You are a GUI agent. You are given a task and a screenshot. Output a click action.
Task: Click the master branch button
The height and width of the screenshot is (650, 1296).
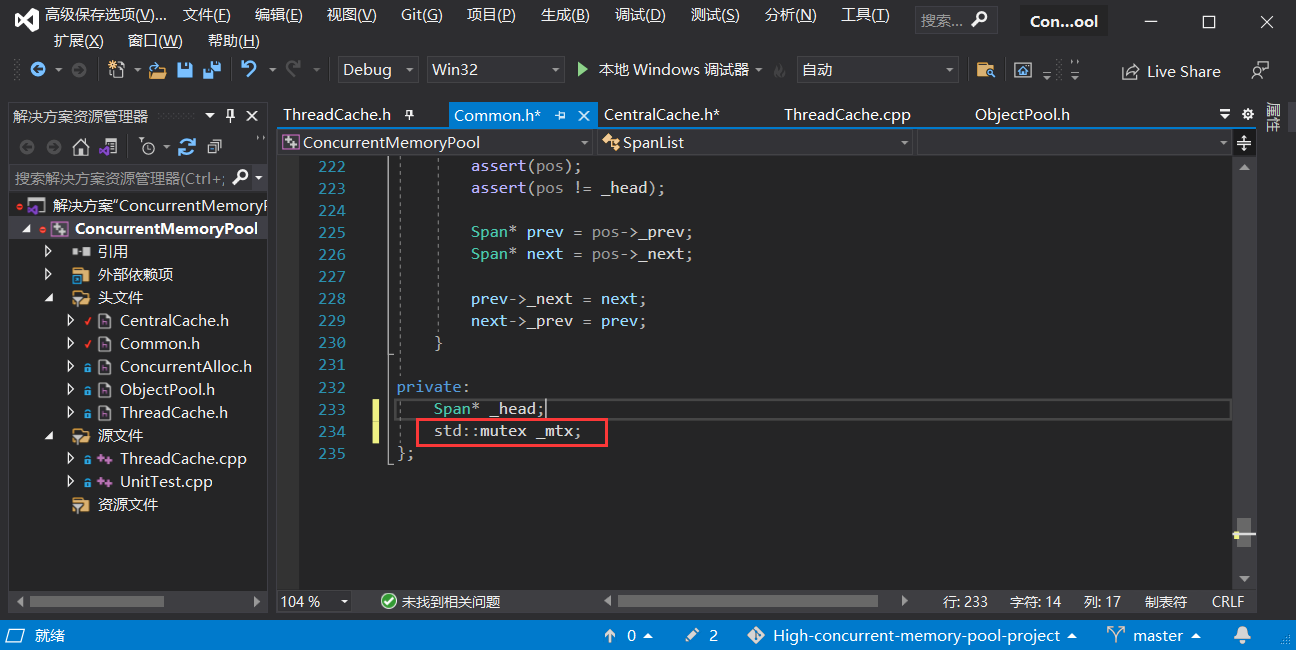tap(1154, 636)
